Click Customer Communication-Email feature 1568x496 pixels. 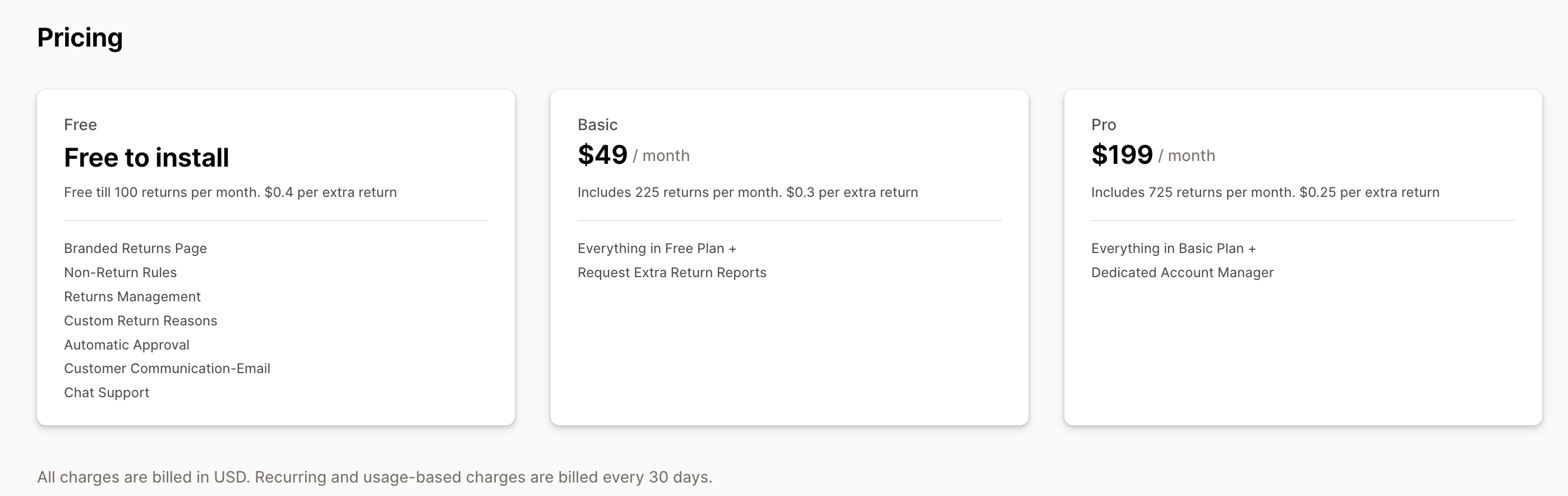tap(167, 369)
